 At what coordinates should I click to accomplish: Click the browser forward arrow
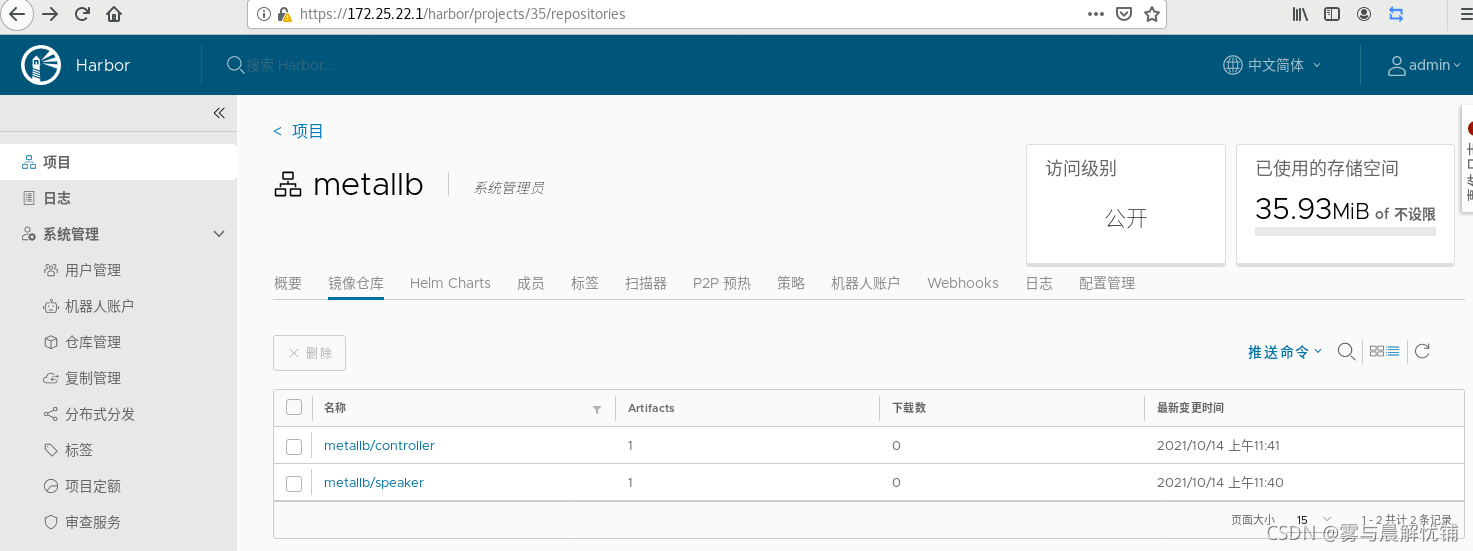click(x=50, y=14)
